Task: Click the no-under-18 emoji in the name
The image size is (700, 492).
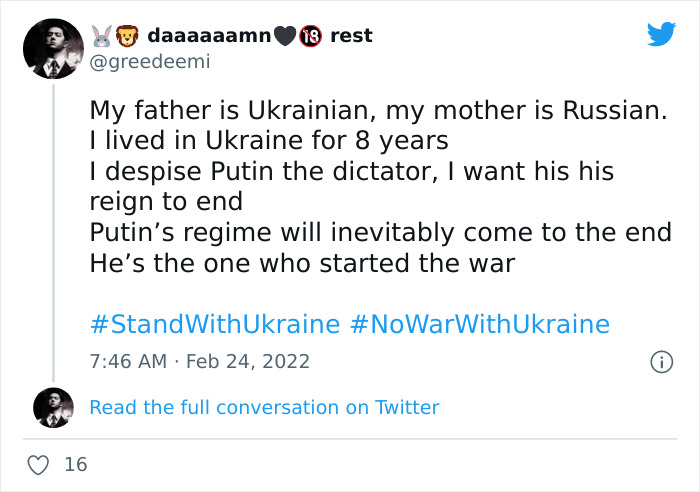Action: pyautogui.click(x=311, y=36)
